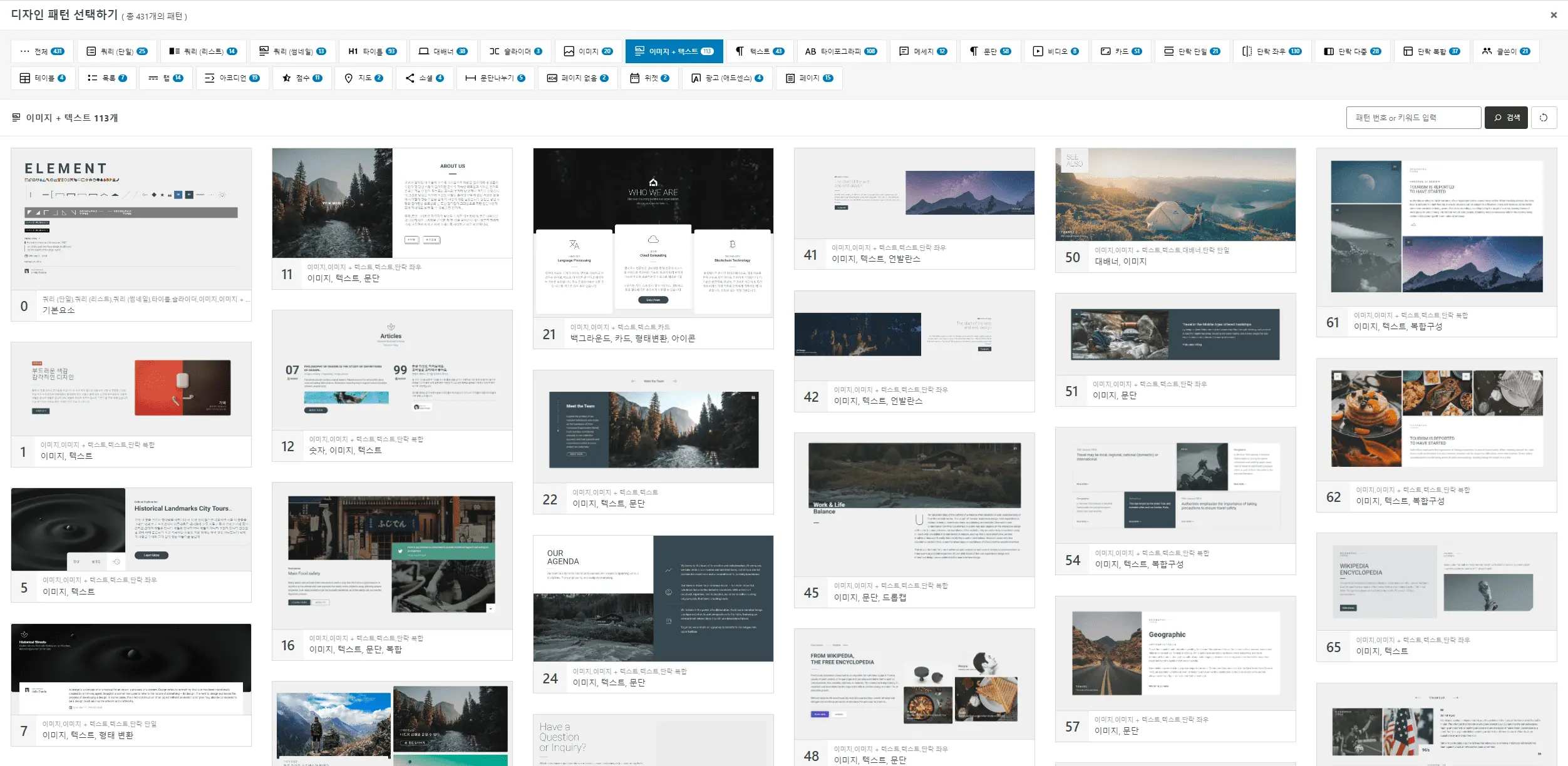Close the pattern selection dialog
Viewport: 1568px width, 766px height.
pyautogui.click(x=1554, y=15)
